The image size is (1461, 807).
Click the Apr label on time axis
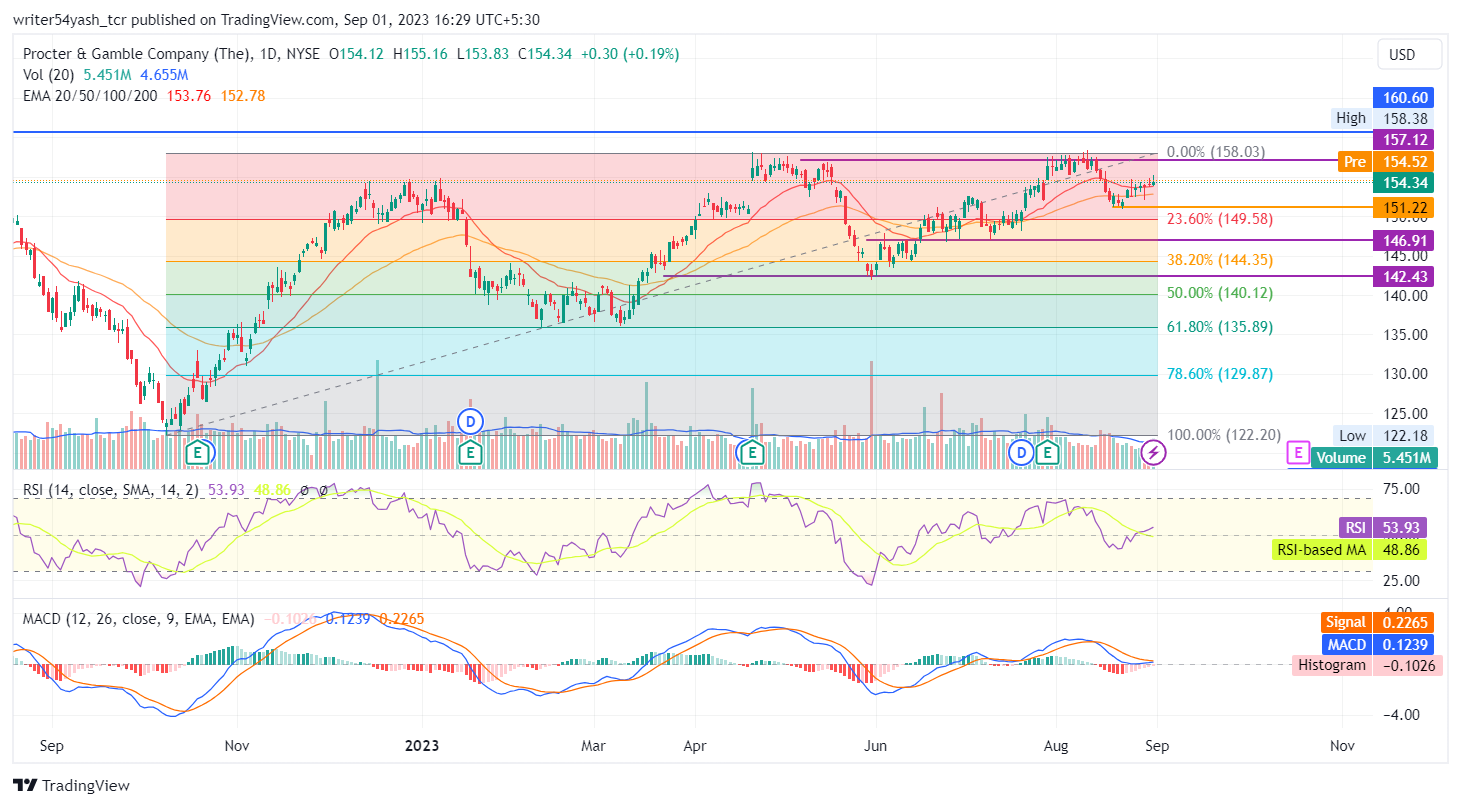point(694,745)
